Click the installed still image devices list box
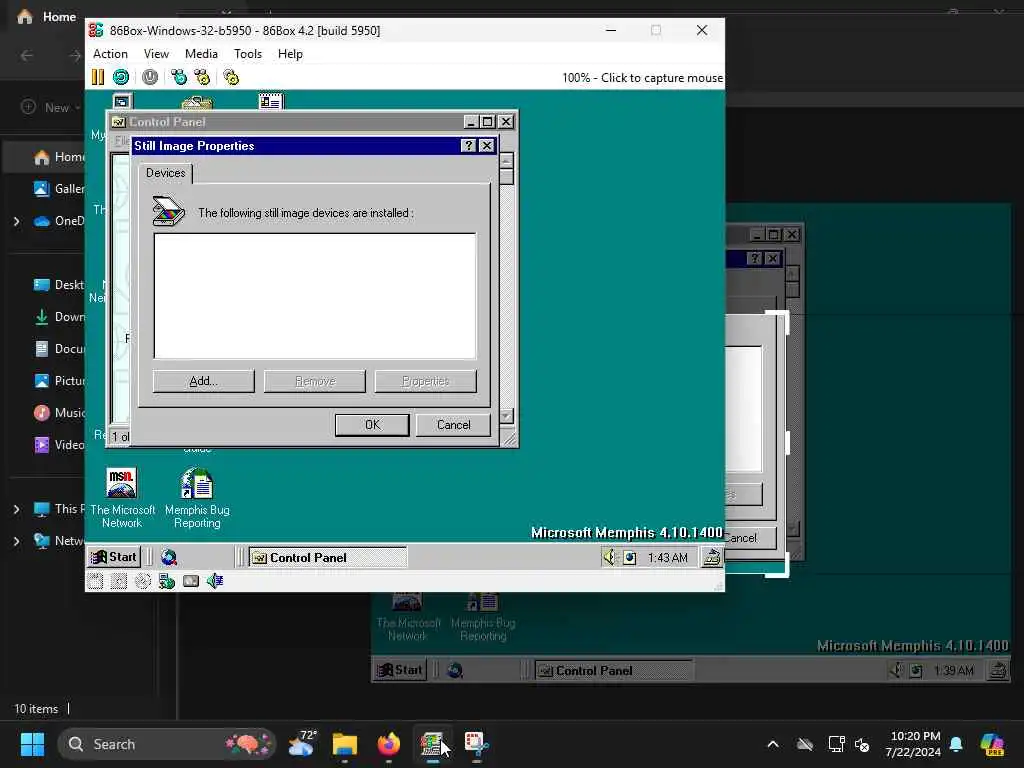The width and height of the screenshot is (1024, 768). pos(315,296)
